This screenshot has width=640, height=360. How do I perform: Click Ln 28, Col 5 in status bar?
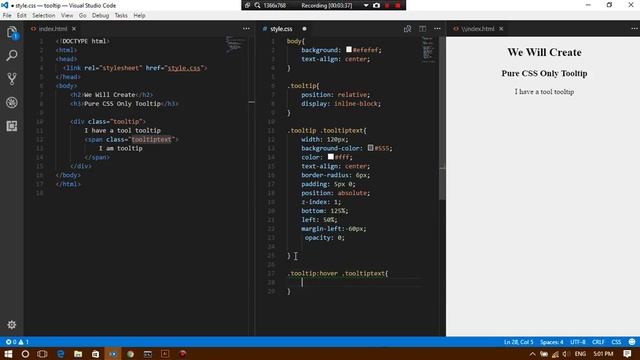[518, 342]
